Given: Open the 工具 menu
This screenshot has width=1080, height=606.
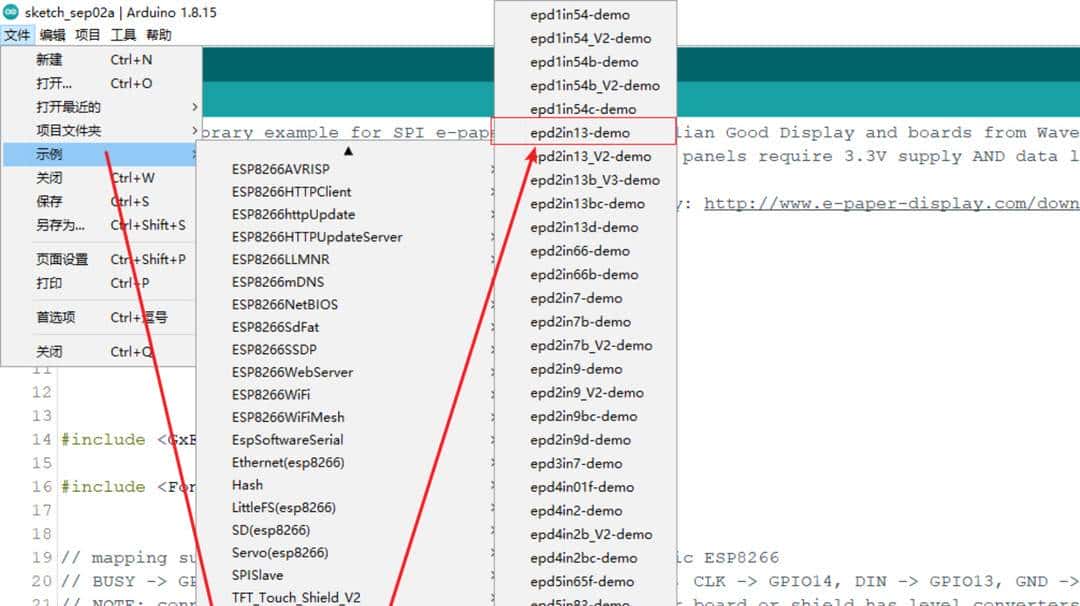Looking at the screenshot, I should pos(123,35).
